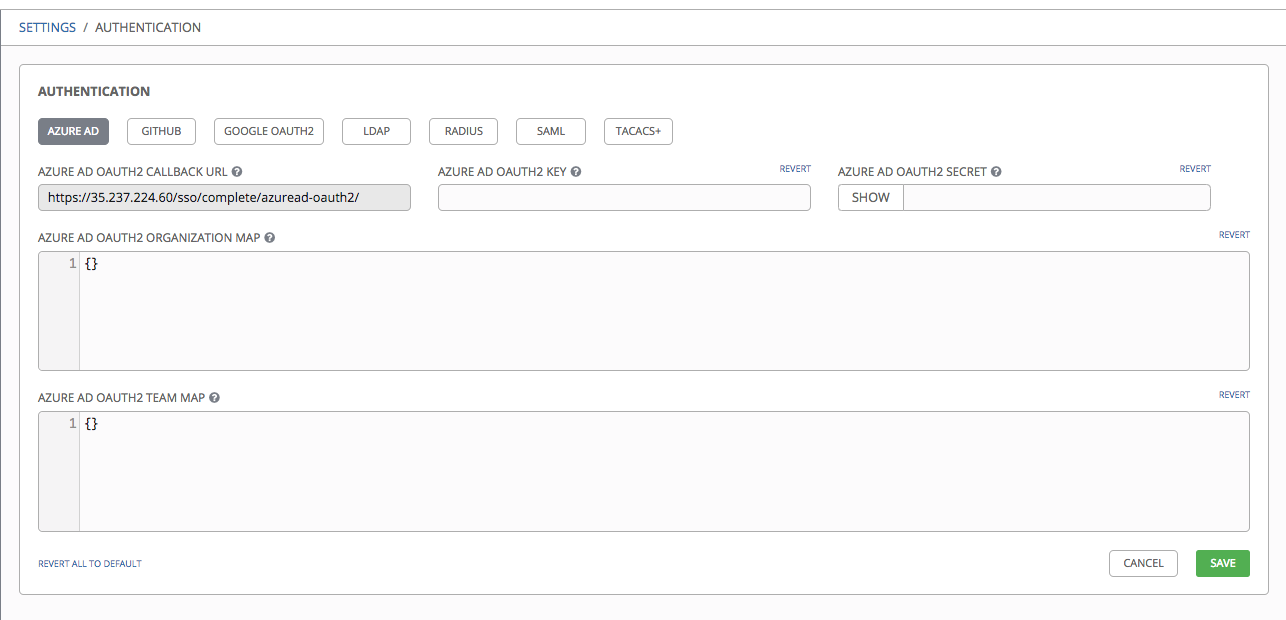Navigate back via the Settings breadcrumb
The height and width of the screenshot is (620, 1286).
pos(47,27)
